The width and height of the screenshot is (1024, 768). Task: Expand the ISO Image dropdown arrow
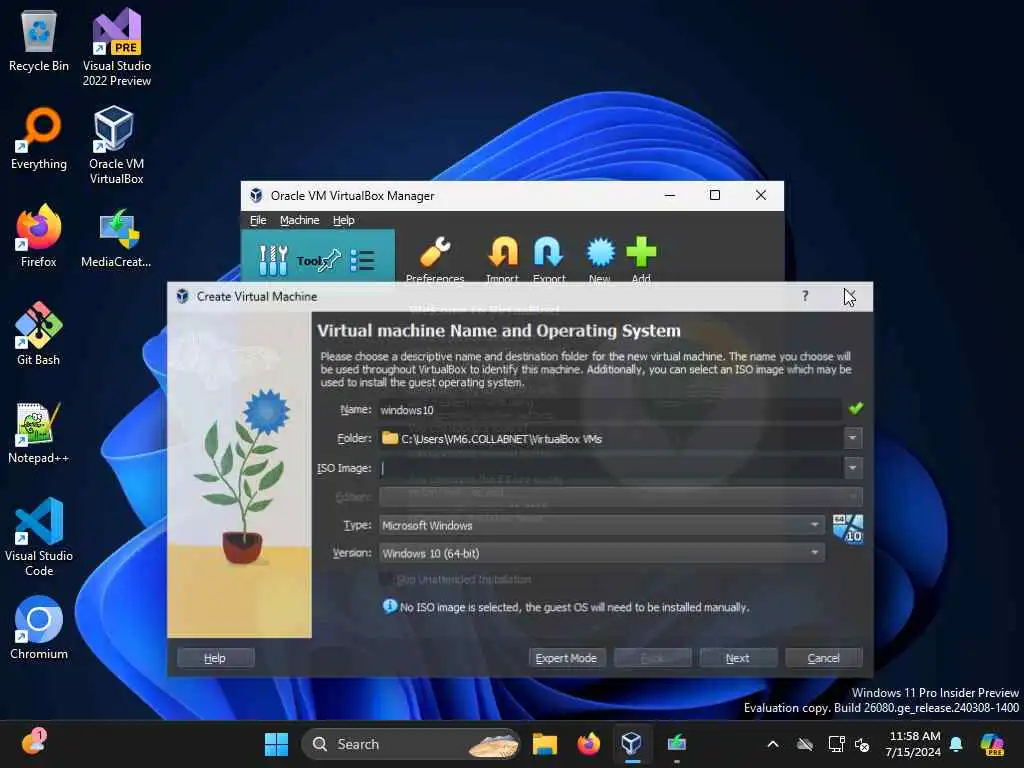coord(852,468)
